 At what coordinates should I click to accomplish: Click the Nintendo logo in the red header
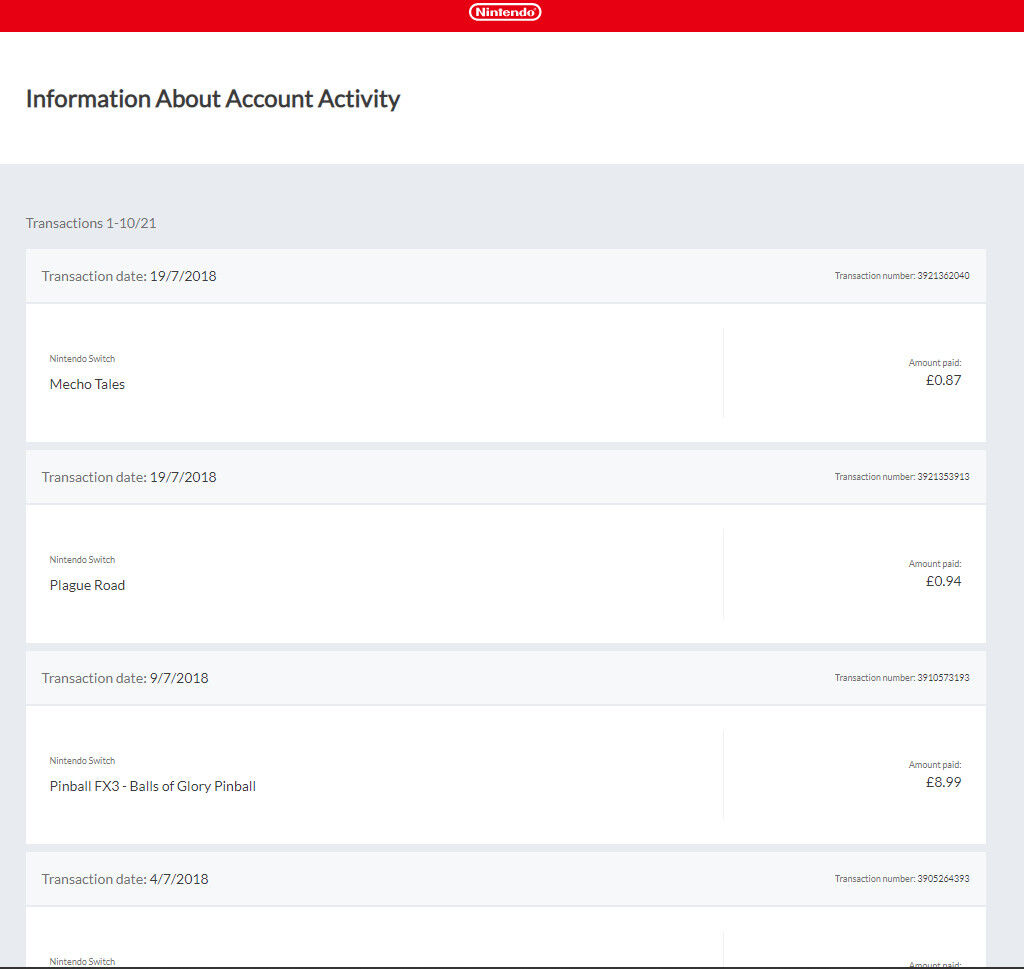(x=505, y=12)
